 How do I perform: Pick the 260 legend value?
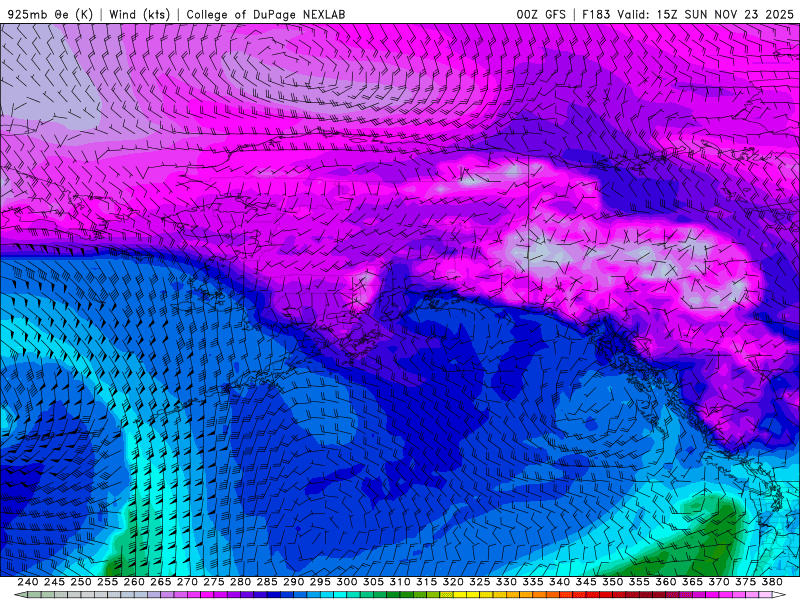tap(134, 582)
